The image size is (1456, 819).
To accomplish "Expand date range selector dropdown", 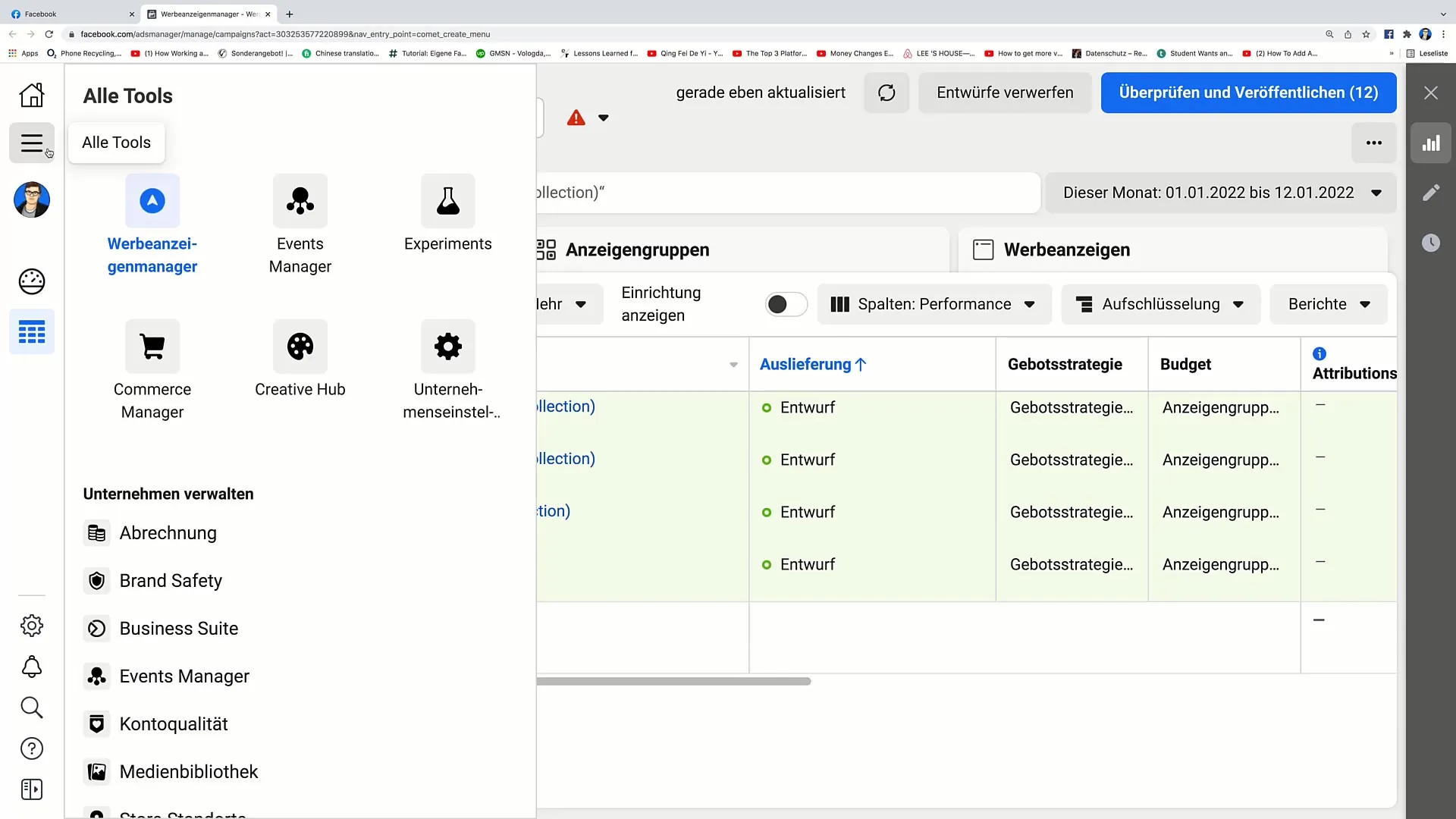I will click(x=1379, y=192).
